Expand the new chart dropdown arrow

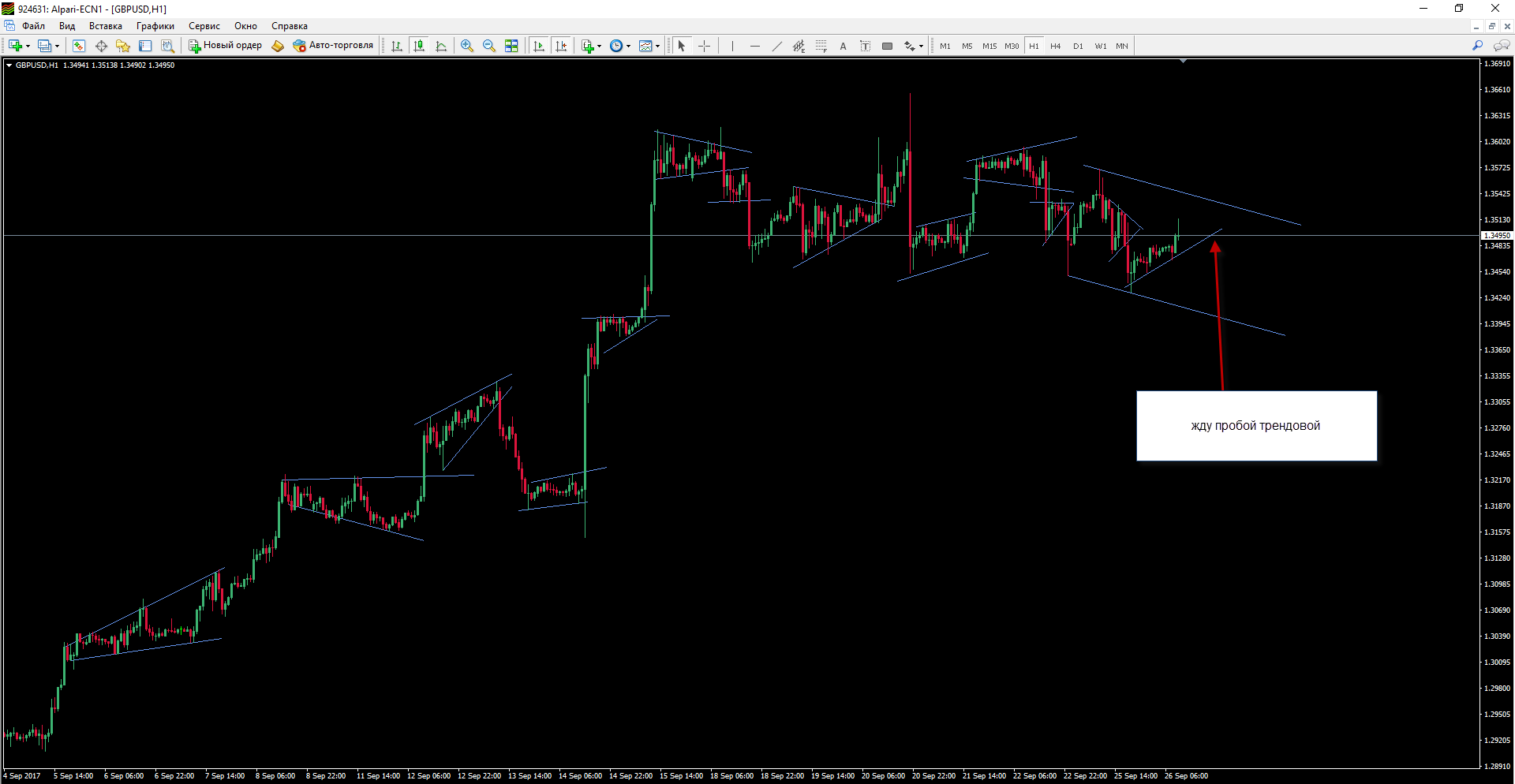pyautogui.click(x=28, y=46)
